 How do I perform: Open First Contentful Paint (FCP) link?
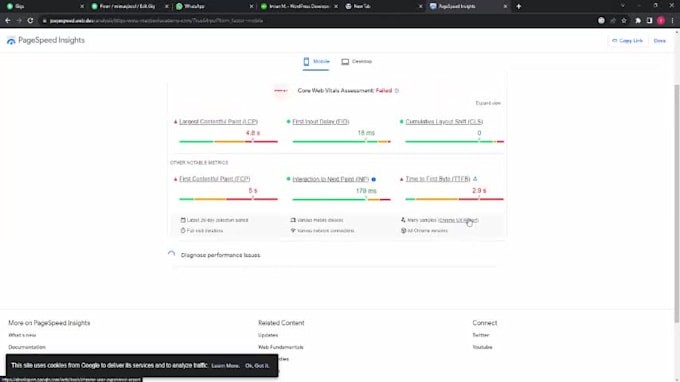(x=214, y=179)
